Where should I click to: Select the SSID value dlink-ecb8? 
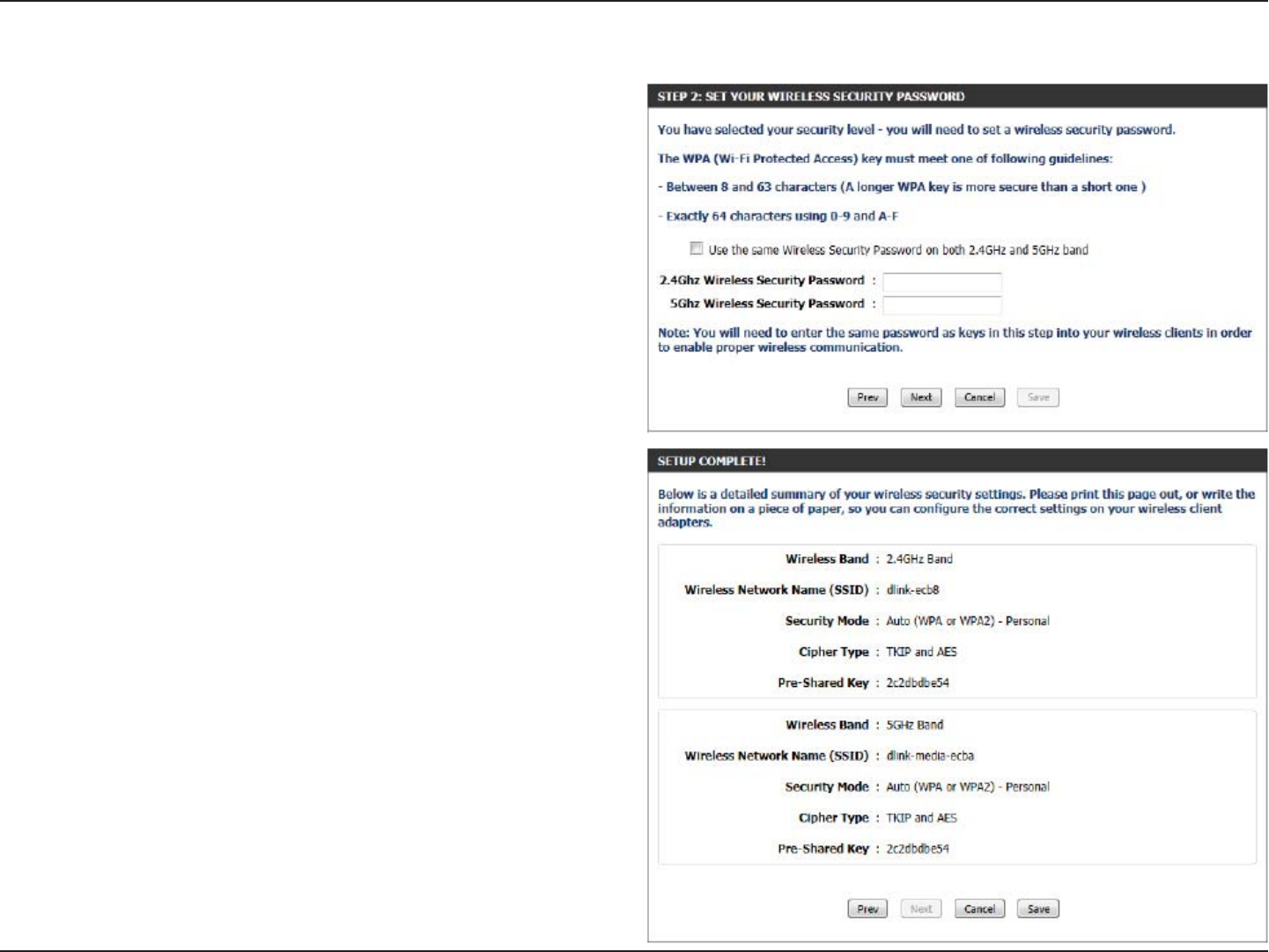point(912,590)
